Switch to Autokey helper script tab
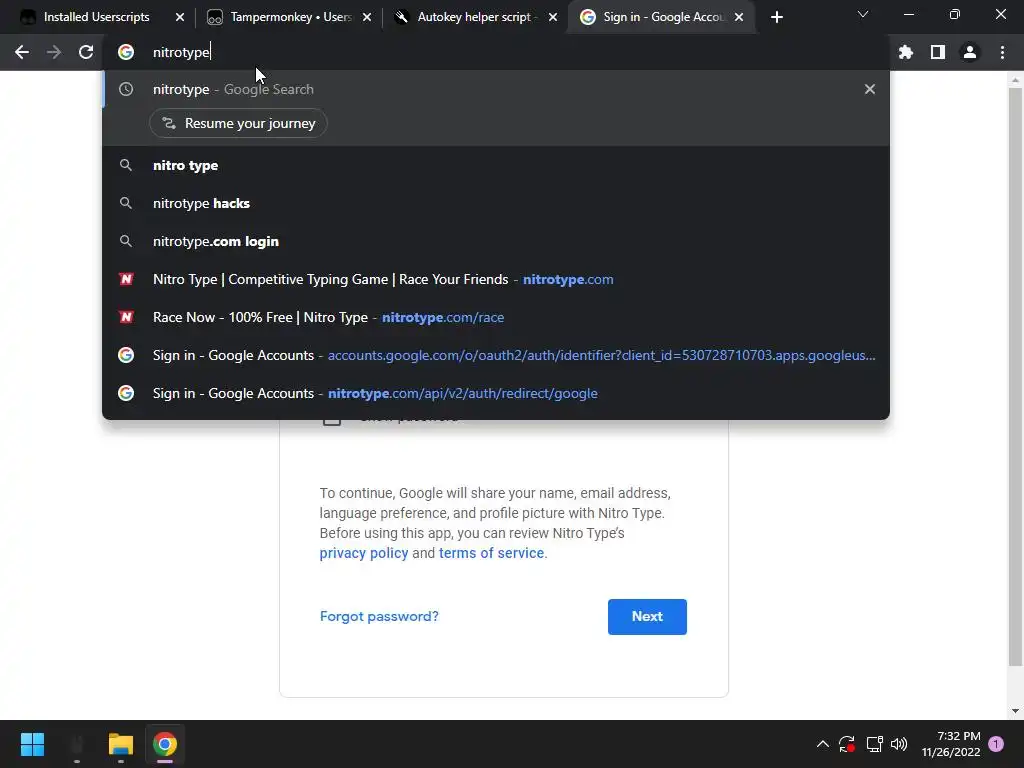This screenshot has height=768, width=1024. tap(473, 18)
